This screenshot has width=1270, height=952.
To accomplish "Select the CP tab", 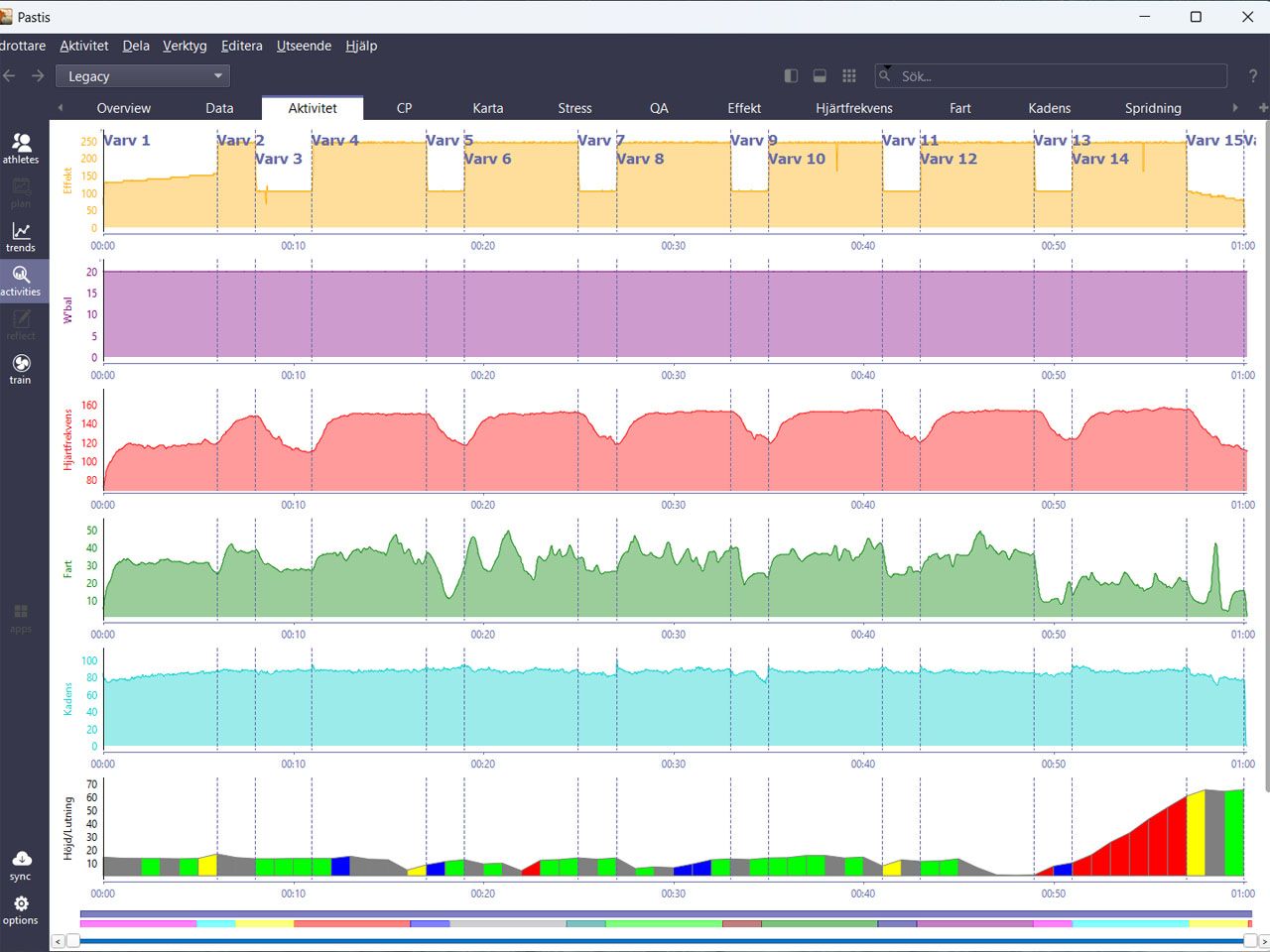I will pyautogui.click(x=404, y=108).
